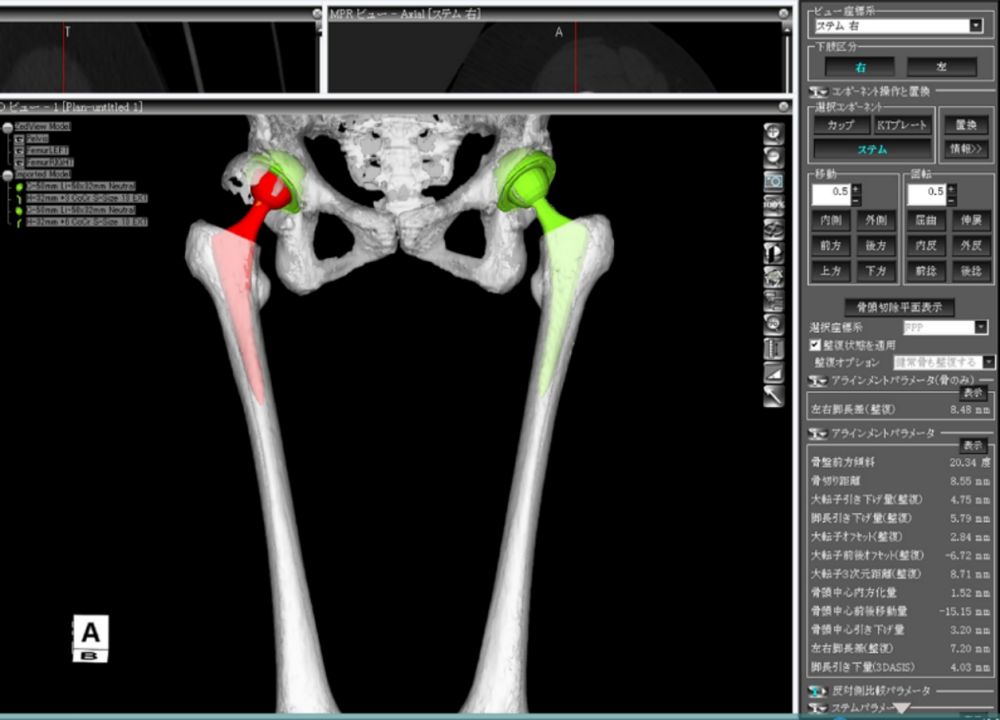
Task: Toggle the 整復状態を適用 checkbox
Action: point(815,344)
